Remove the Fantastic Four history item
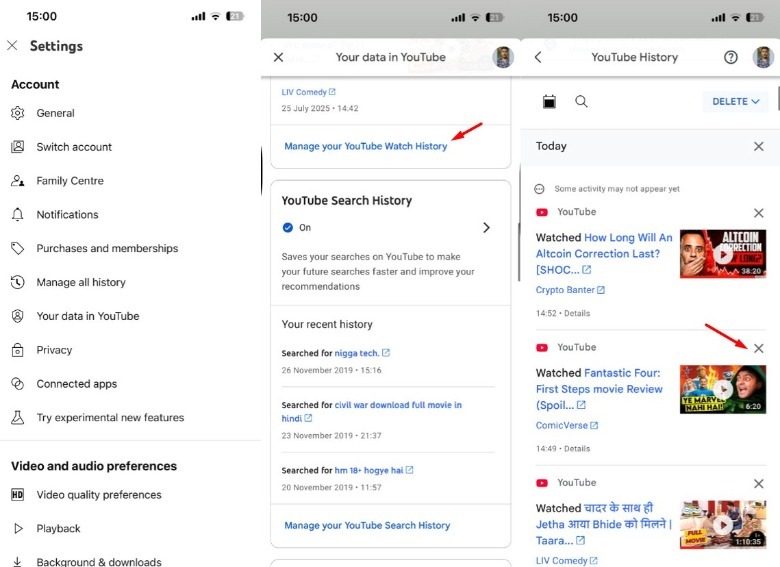Screen dimensions: 780x567 tap(759, 348)
